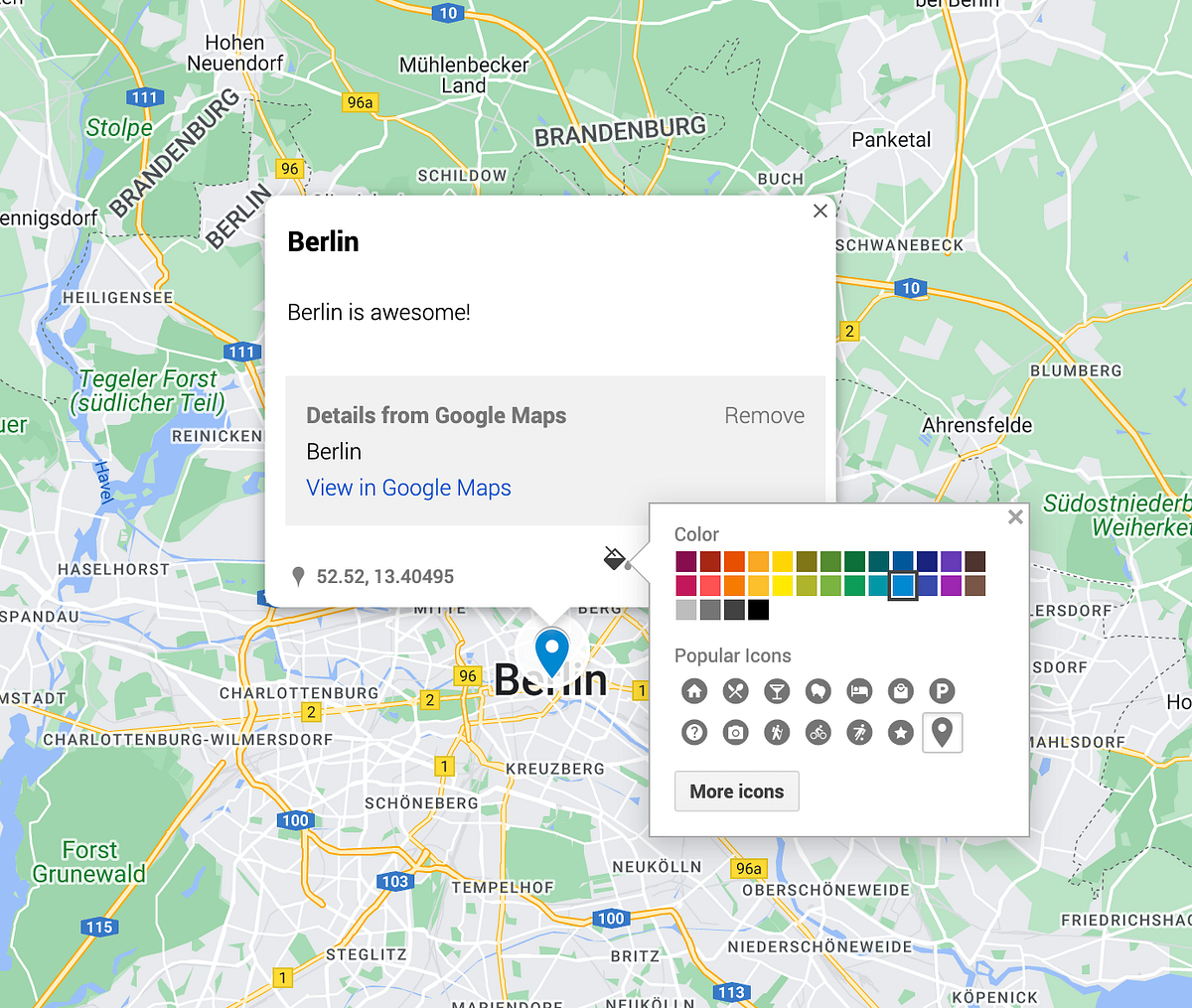Pick the star icon in Popular Icons
1192x1008 pixels.
coord(901,733)
